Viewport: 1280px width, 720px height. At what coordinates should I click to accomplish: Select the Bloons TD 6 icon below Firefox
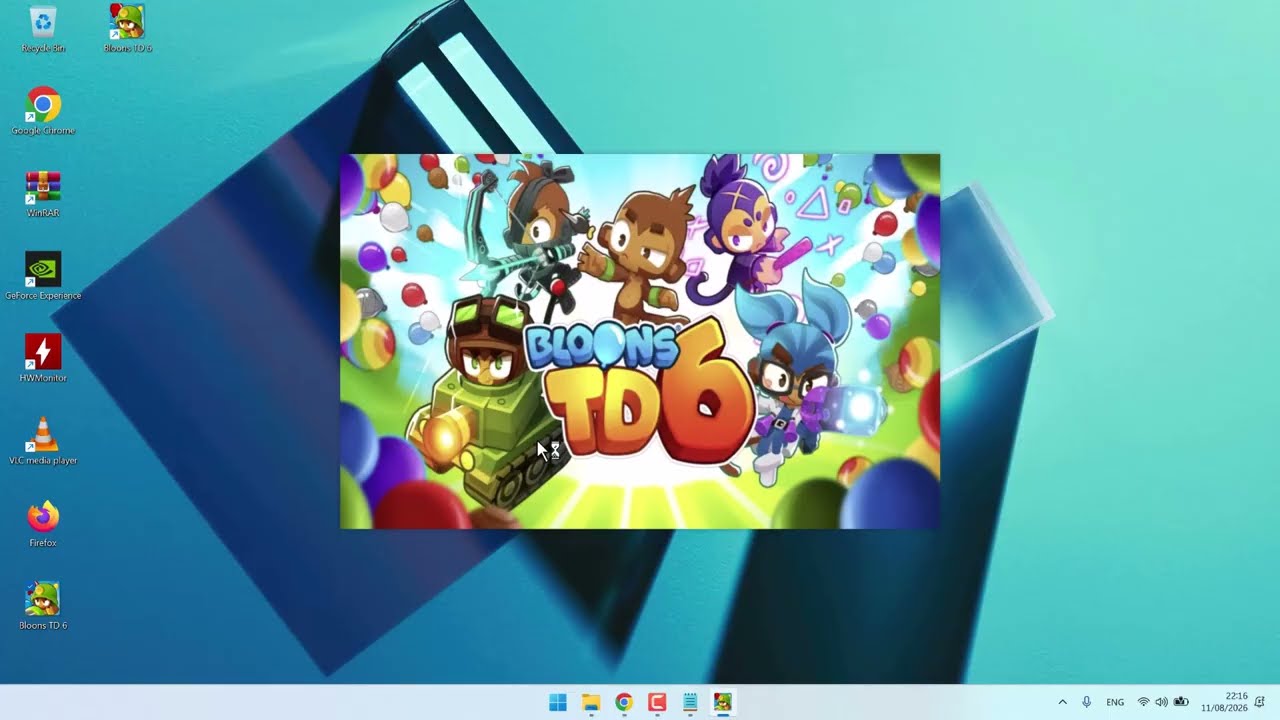click(43, 605)
